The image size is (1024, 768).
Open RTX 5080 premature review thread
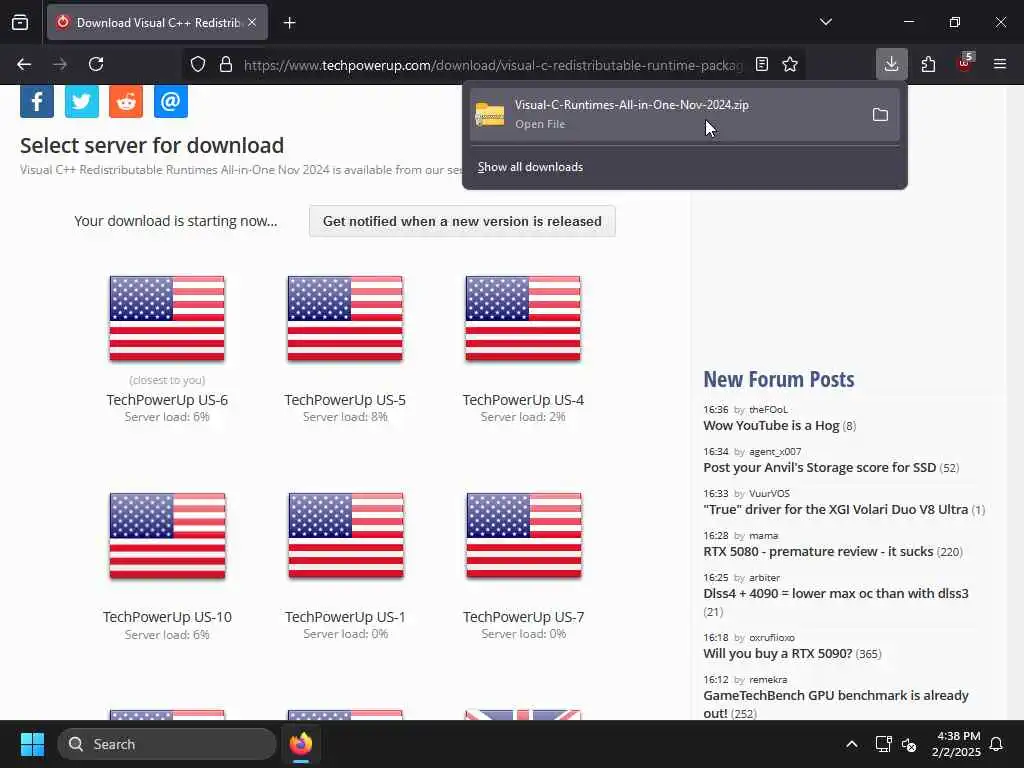pyautogui.click(x=818, y=552)
